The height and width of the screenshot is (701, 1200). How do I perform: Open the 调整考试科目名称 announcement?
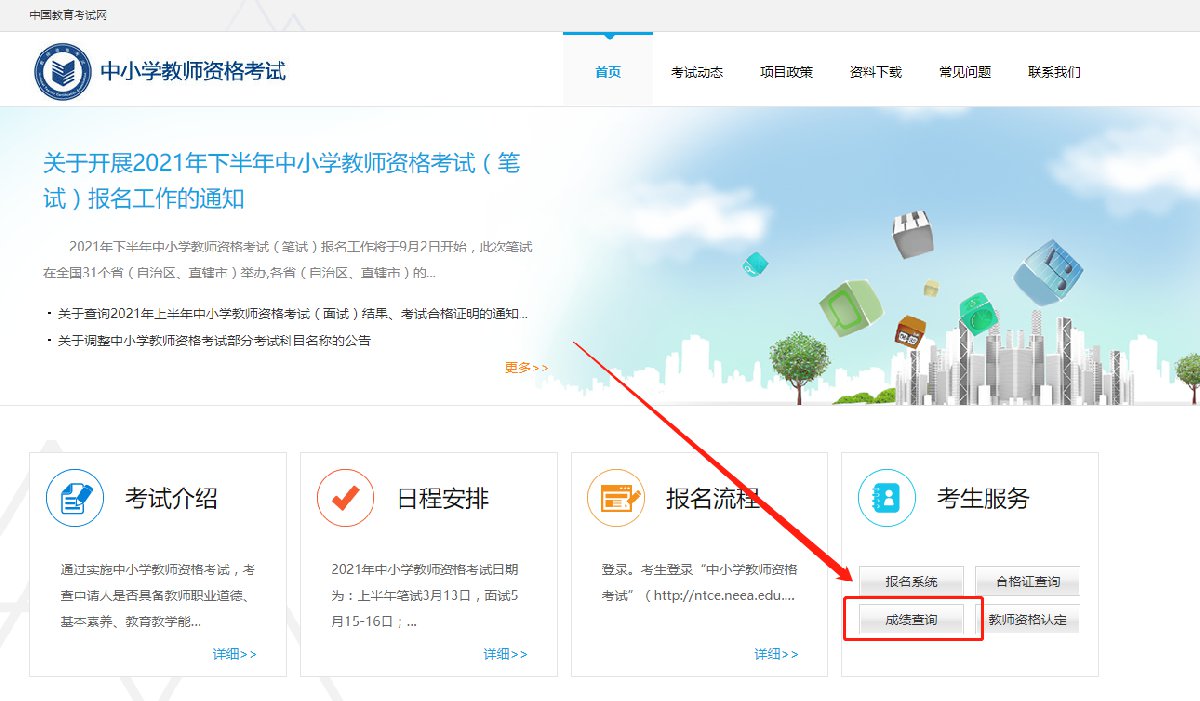214,340
